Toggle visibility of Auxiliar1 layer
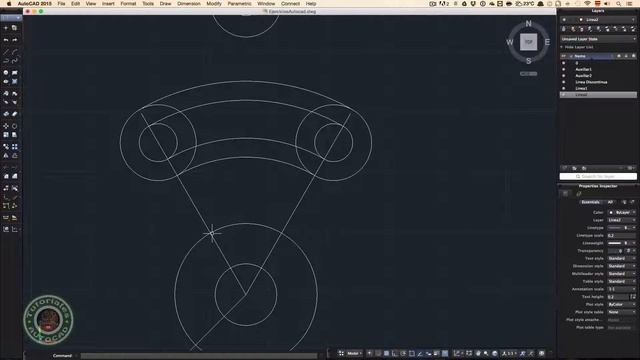640x360 pixels. click(x=564, y=69)
